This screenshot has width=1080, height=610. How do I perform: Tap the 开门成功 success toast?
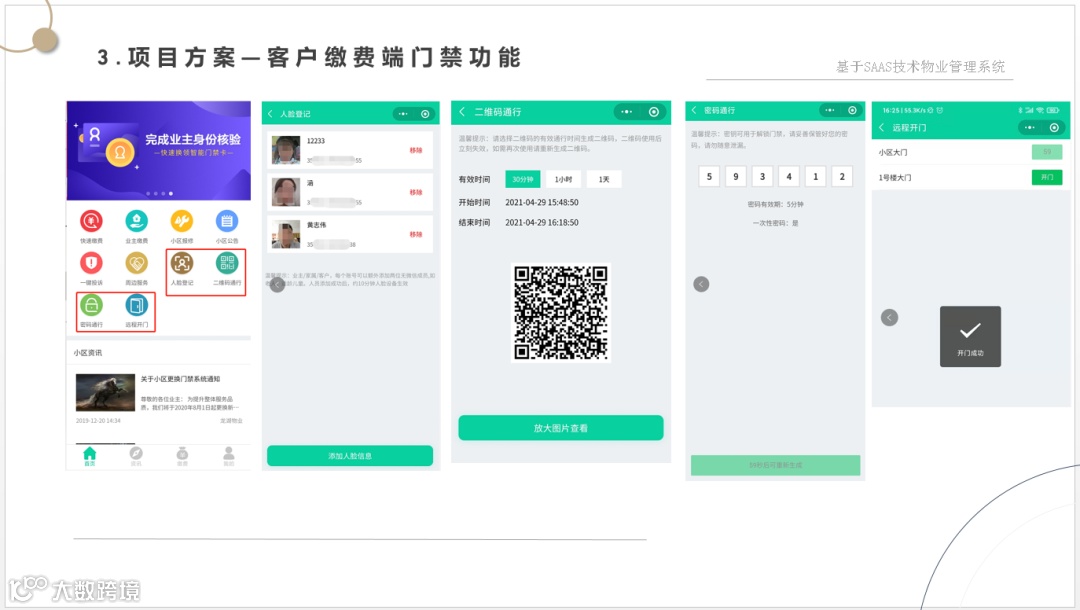pos(970,337)
